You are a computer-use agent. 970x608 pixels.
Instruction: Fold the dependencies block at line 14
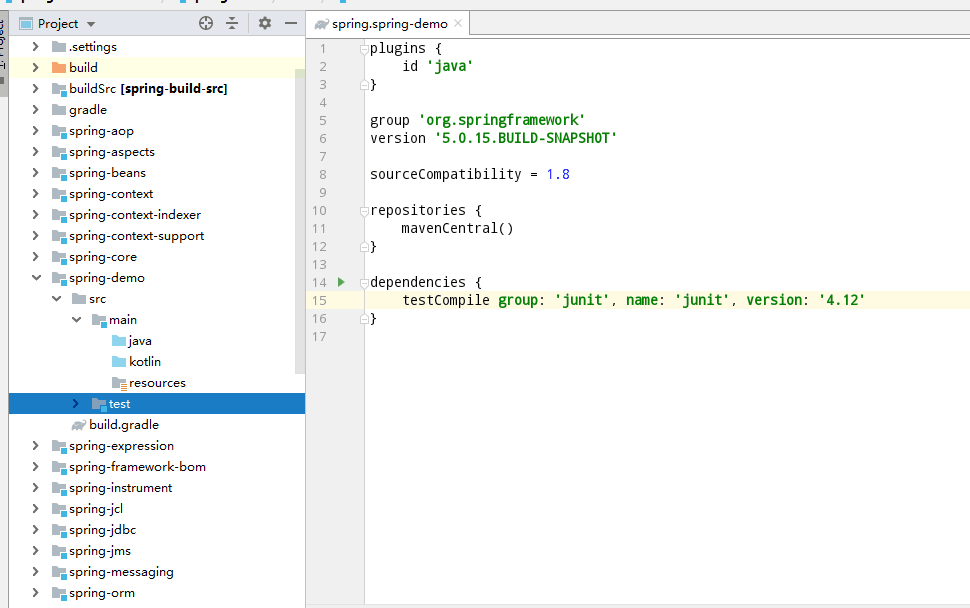pos(364,283)
